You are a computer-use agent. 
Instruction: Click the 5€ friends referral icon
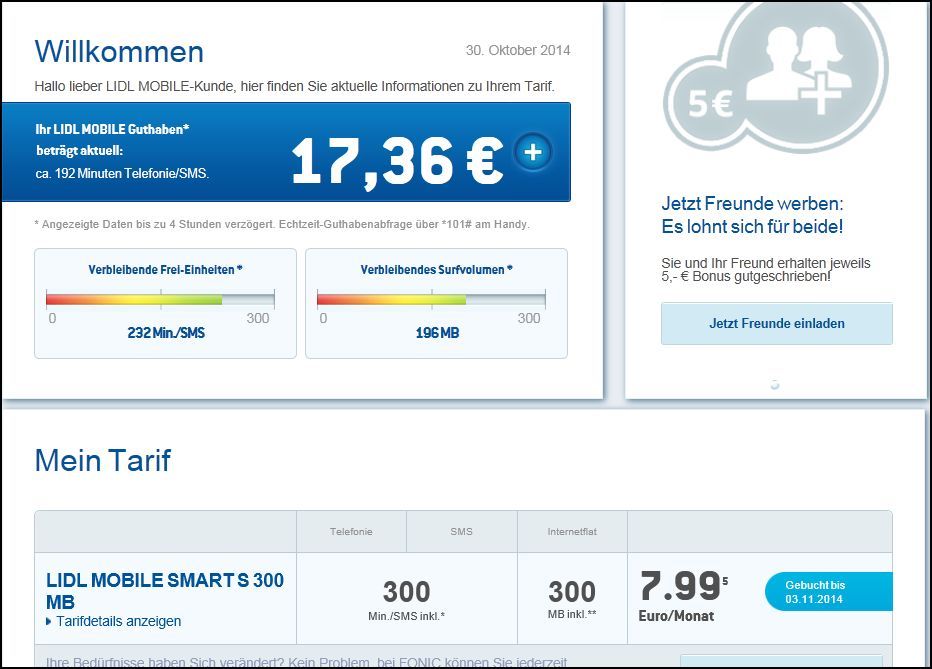pos(776,77)
